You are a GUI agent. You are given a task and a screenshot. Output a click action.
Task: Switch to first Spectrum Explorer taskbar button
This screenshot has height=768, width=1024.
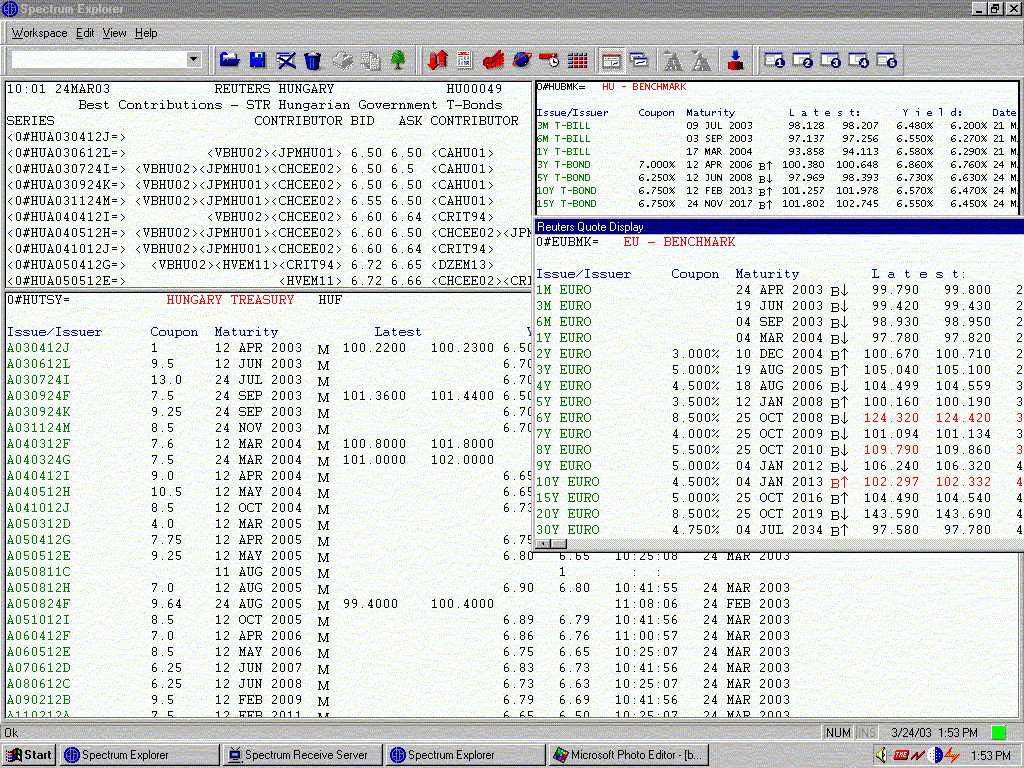[140, 755]
